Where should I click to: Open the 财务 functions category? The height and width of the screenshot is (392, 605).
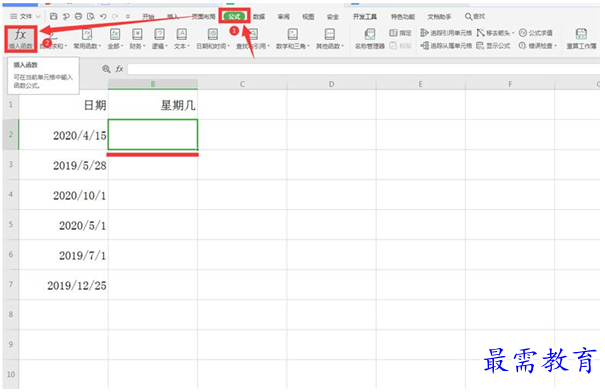pyautogui.click(x=137, y=39)
